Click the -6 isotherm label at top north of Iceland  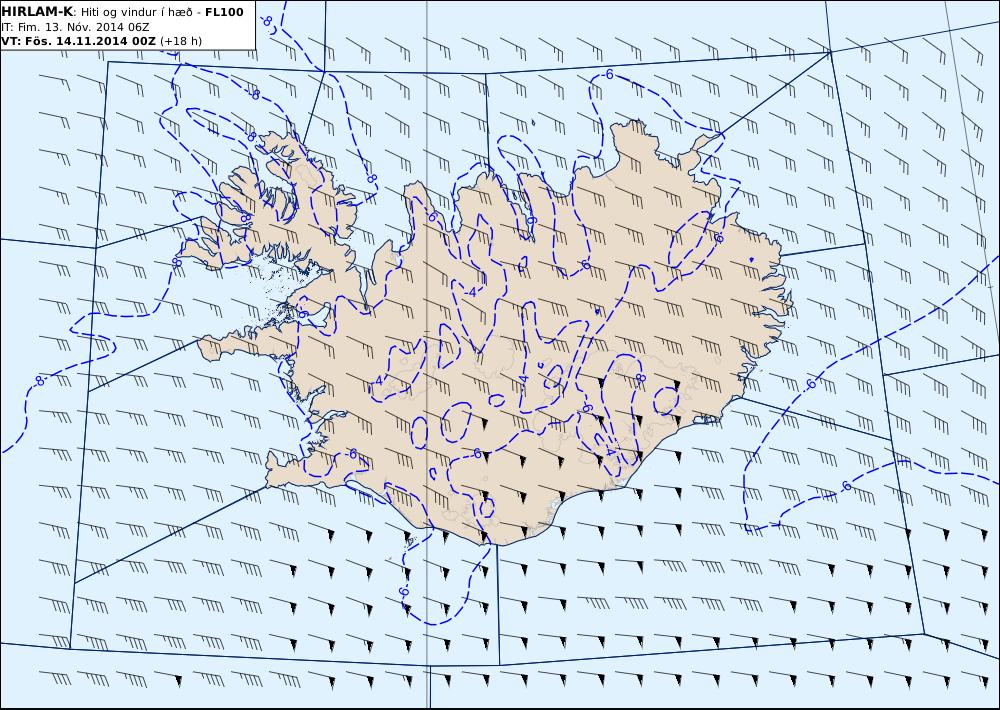[608, 75]
